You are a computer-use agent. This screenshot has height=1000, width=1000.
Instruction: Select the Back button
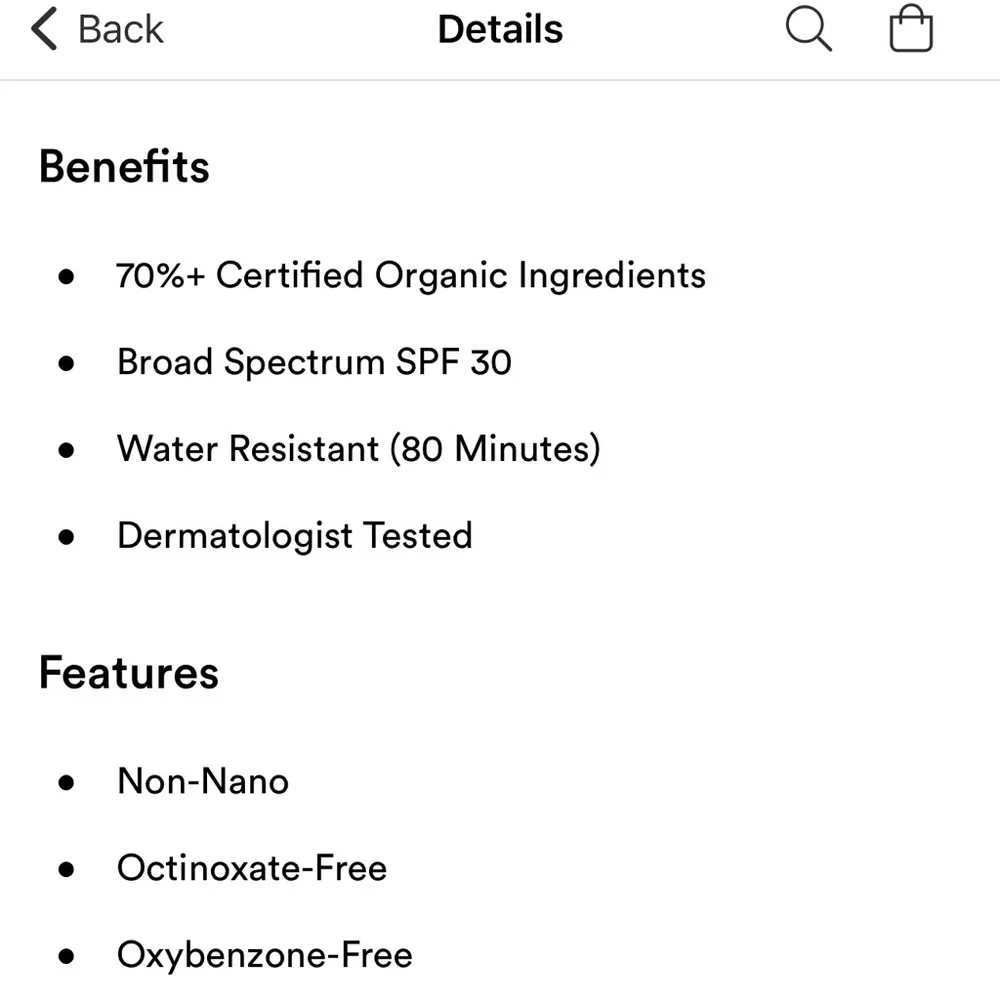[95, 29]
